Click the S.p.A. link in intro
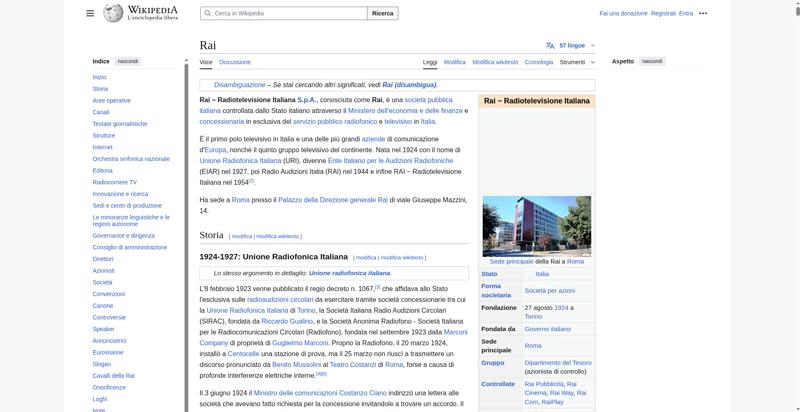 (307, 100)
